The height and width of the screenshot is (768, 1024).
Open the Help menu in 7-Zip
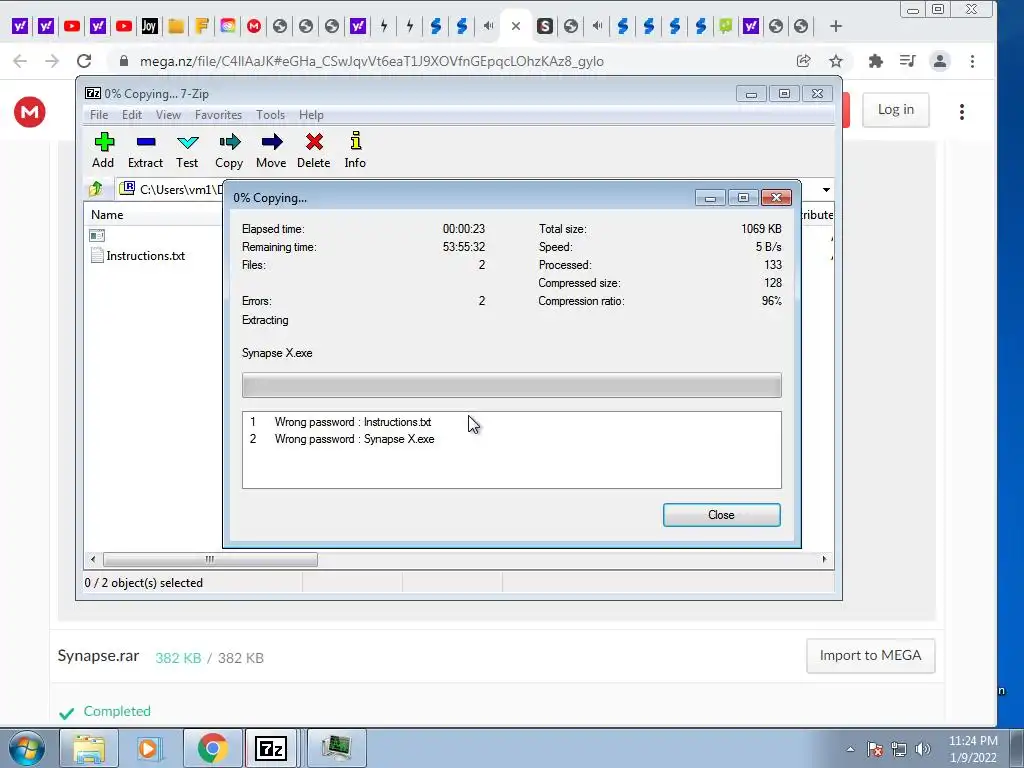(x=311, y=115)
